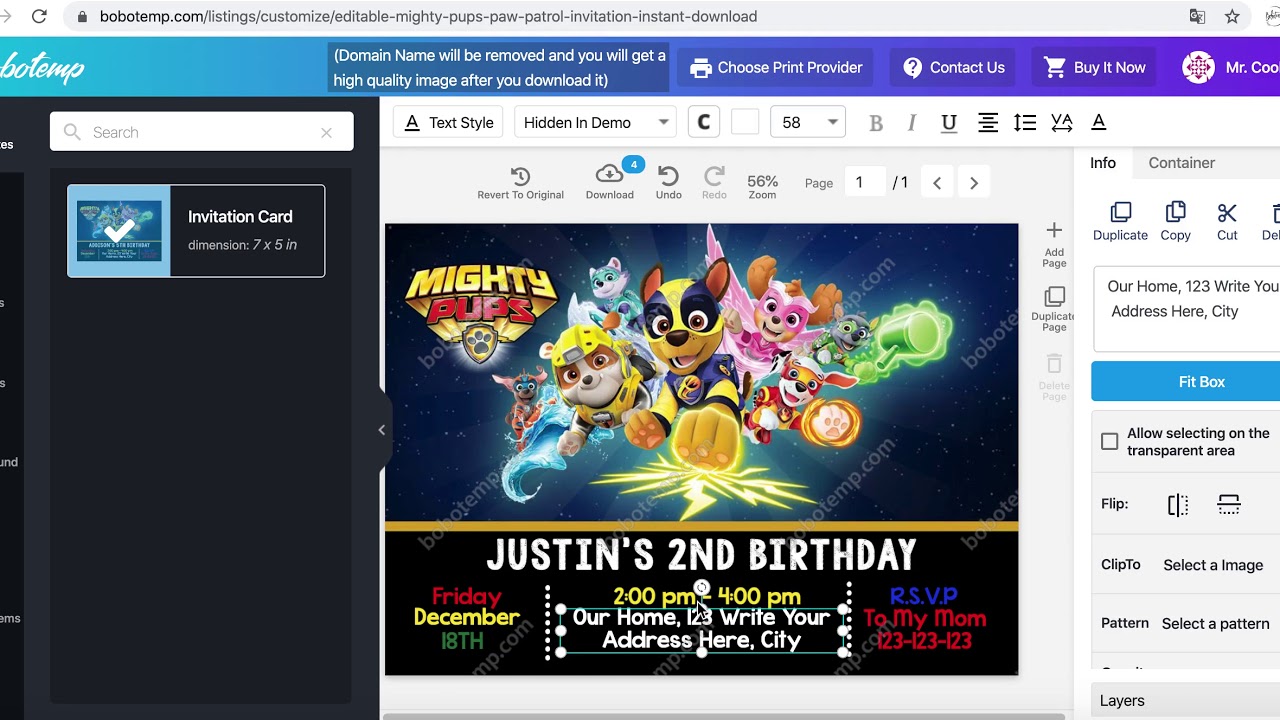Open text alignment options
The height and width of the screenshot is (720, 1280).
pyautogui.click(x=987, y=122)
